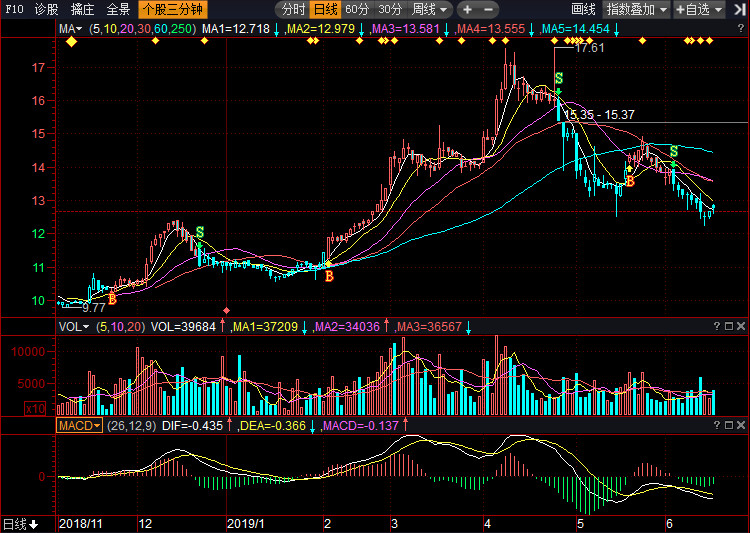750x533 pixels.
Task: Click the red B buy marker
Action: 329,276
